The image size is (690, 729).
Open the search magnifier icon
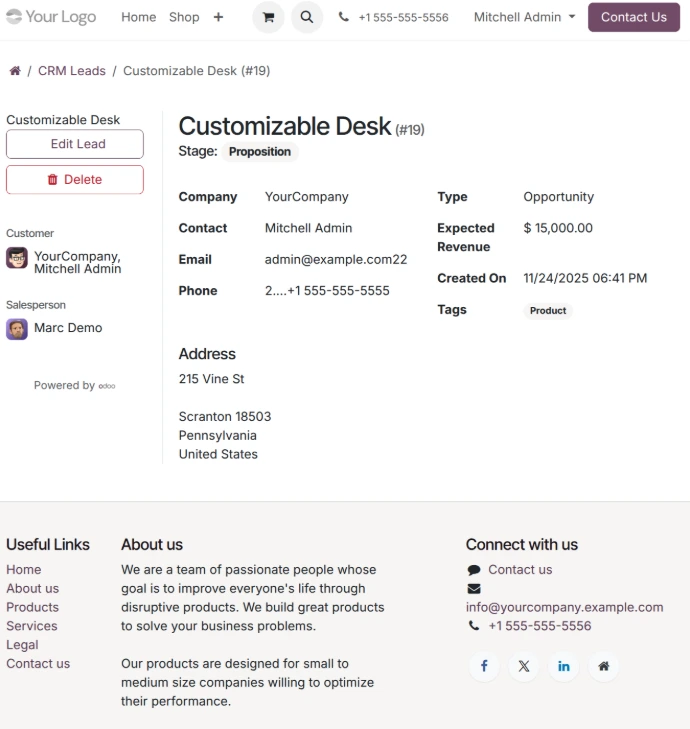tap(307, 17)
